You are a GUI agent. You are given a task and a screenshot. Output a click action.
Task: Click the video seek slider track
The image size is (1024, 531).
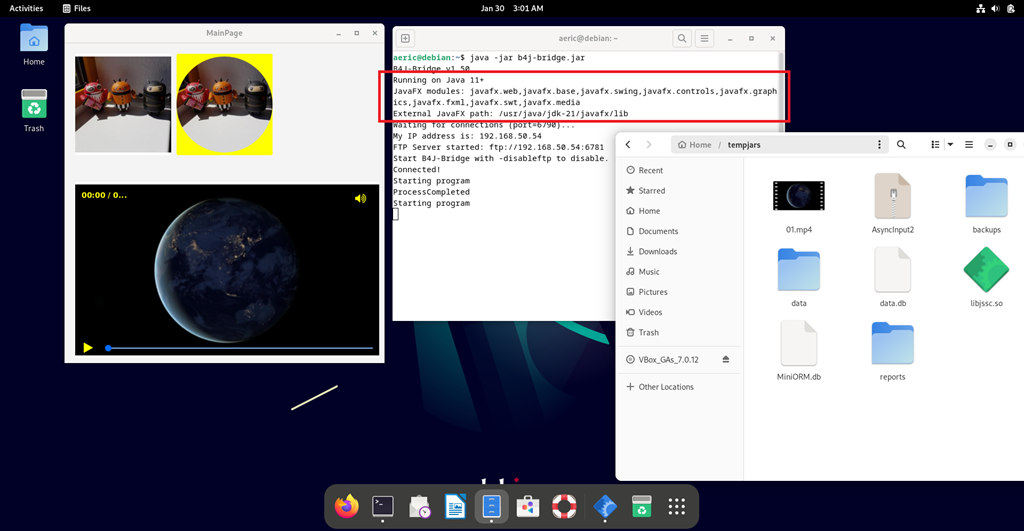[x=240, y=348]
